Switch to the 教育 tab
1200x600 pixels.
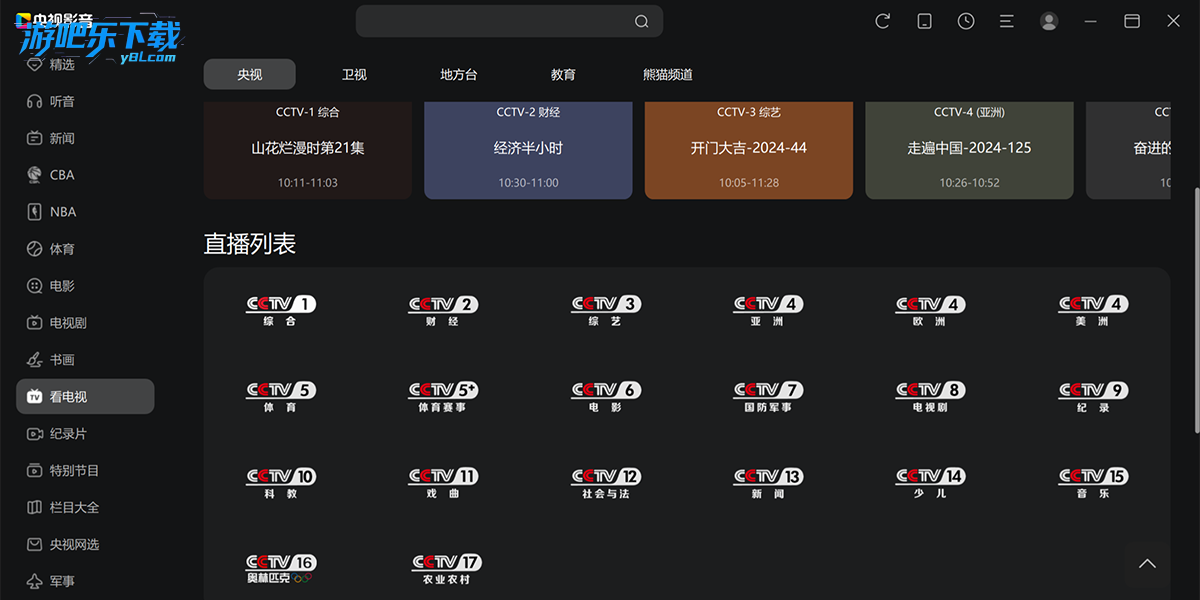tap(563, 74)
